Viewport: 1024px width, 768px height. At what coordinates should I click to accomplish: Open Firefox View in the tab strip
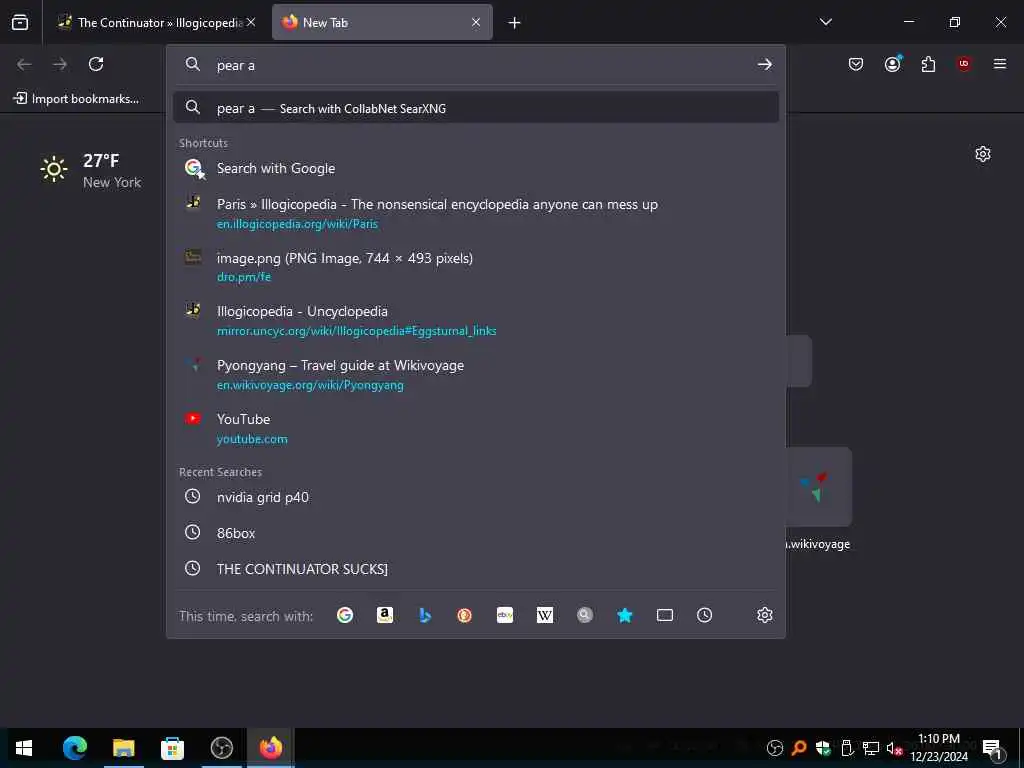pyautogui.click(x=20, y=23)
